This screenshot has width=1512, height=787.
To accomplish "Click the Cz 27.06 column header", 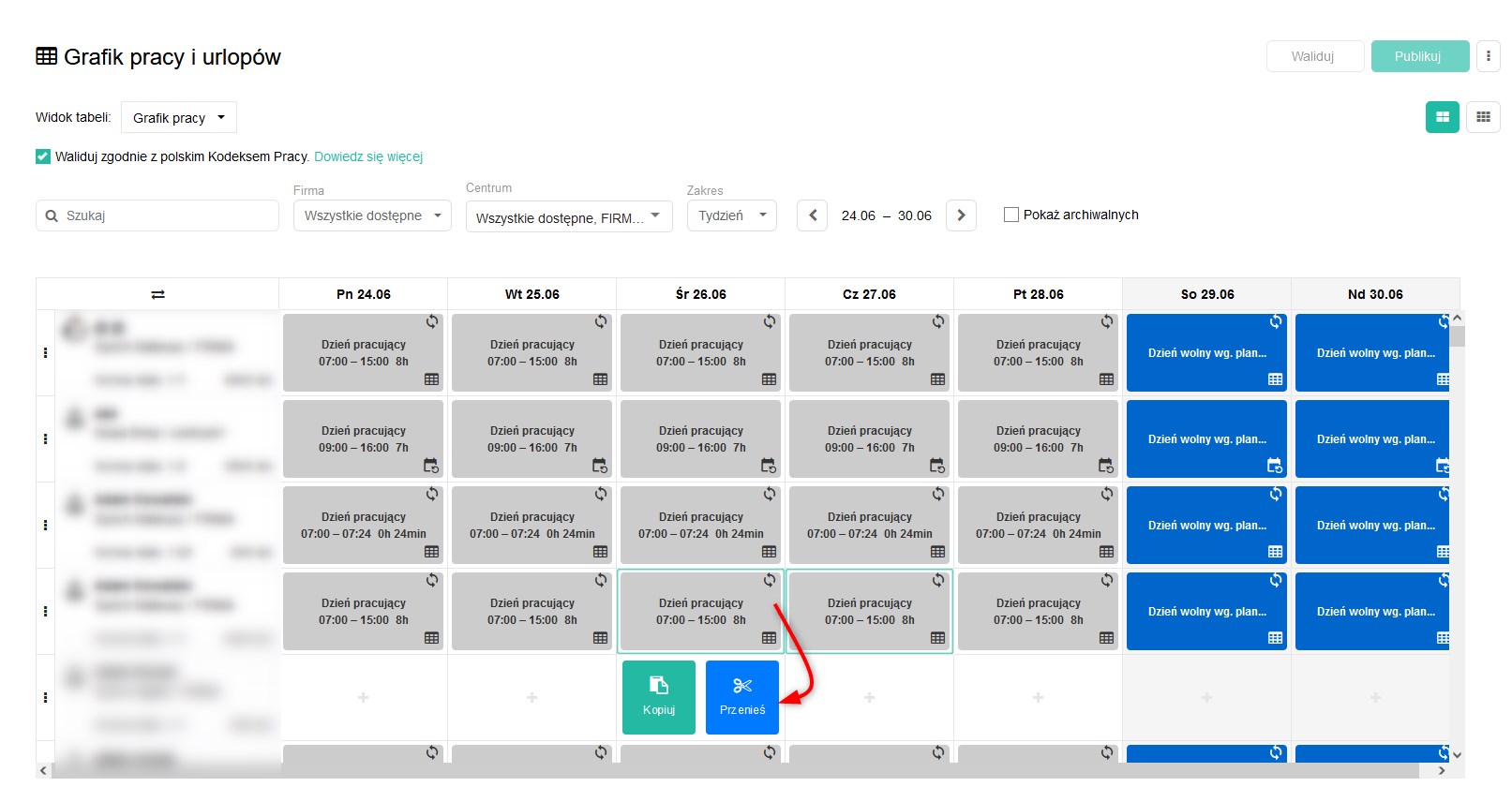I will pyautogui.click(x=870, y=294).
